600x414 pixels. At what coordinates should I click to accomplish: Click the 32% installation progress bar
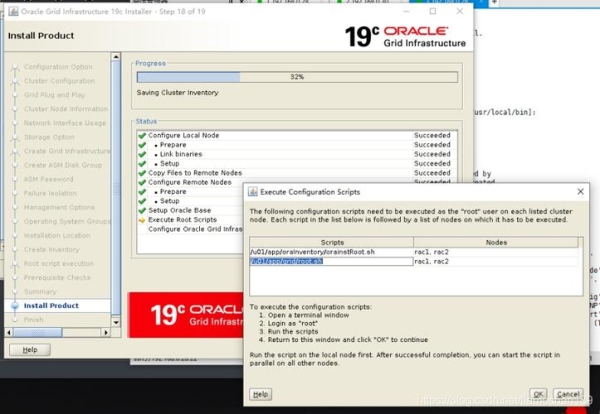click(x=297, y=77)
